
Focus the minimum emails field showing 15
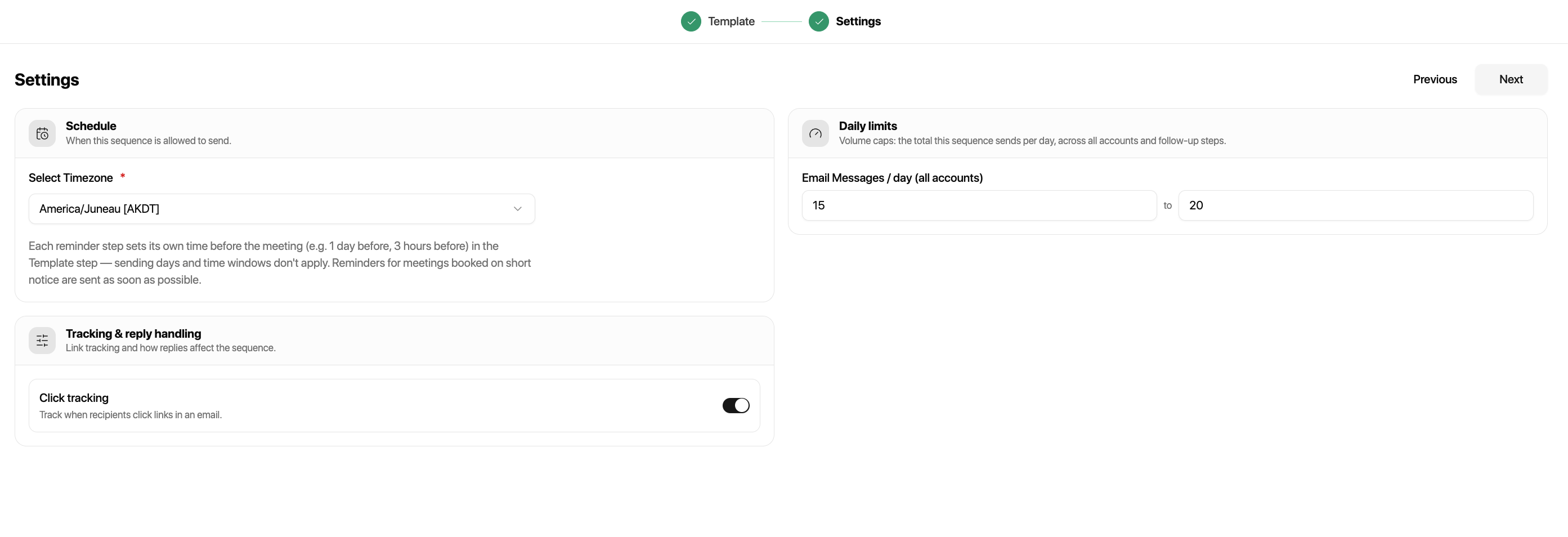pos(979,205)
